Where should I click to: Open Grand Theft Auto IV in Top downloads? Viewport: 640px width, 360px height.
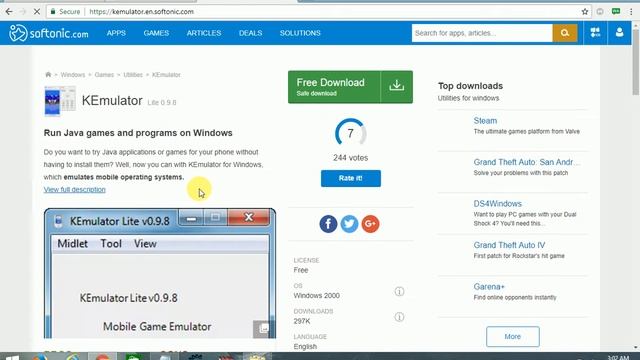point(509,245)
